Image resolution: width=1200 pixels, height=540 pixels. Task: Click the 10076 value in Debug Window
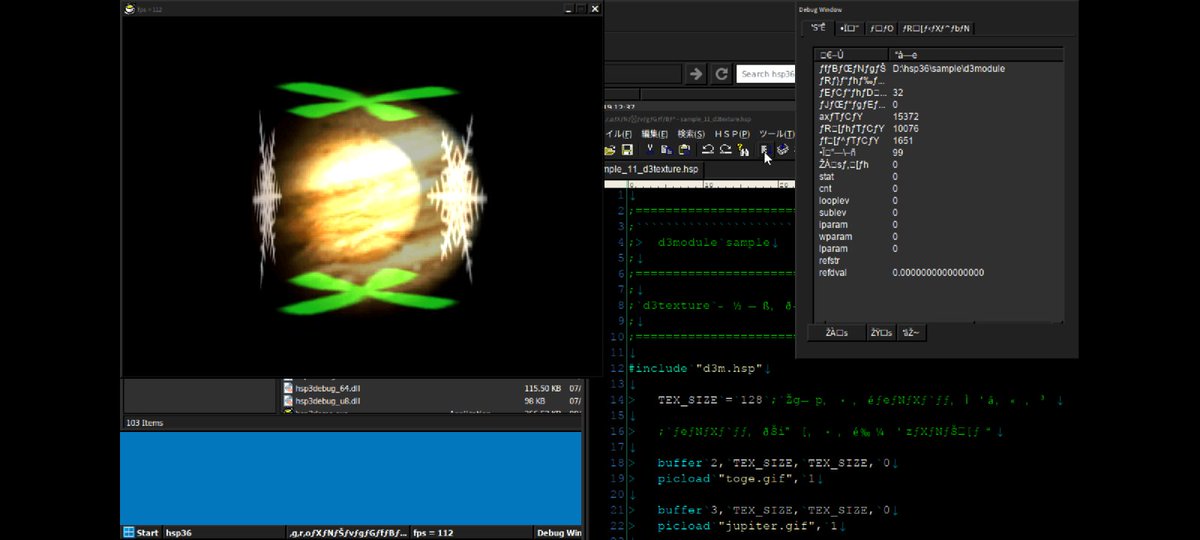tap(906, 129)
